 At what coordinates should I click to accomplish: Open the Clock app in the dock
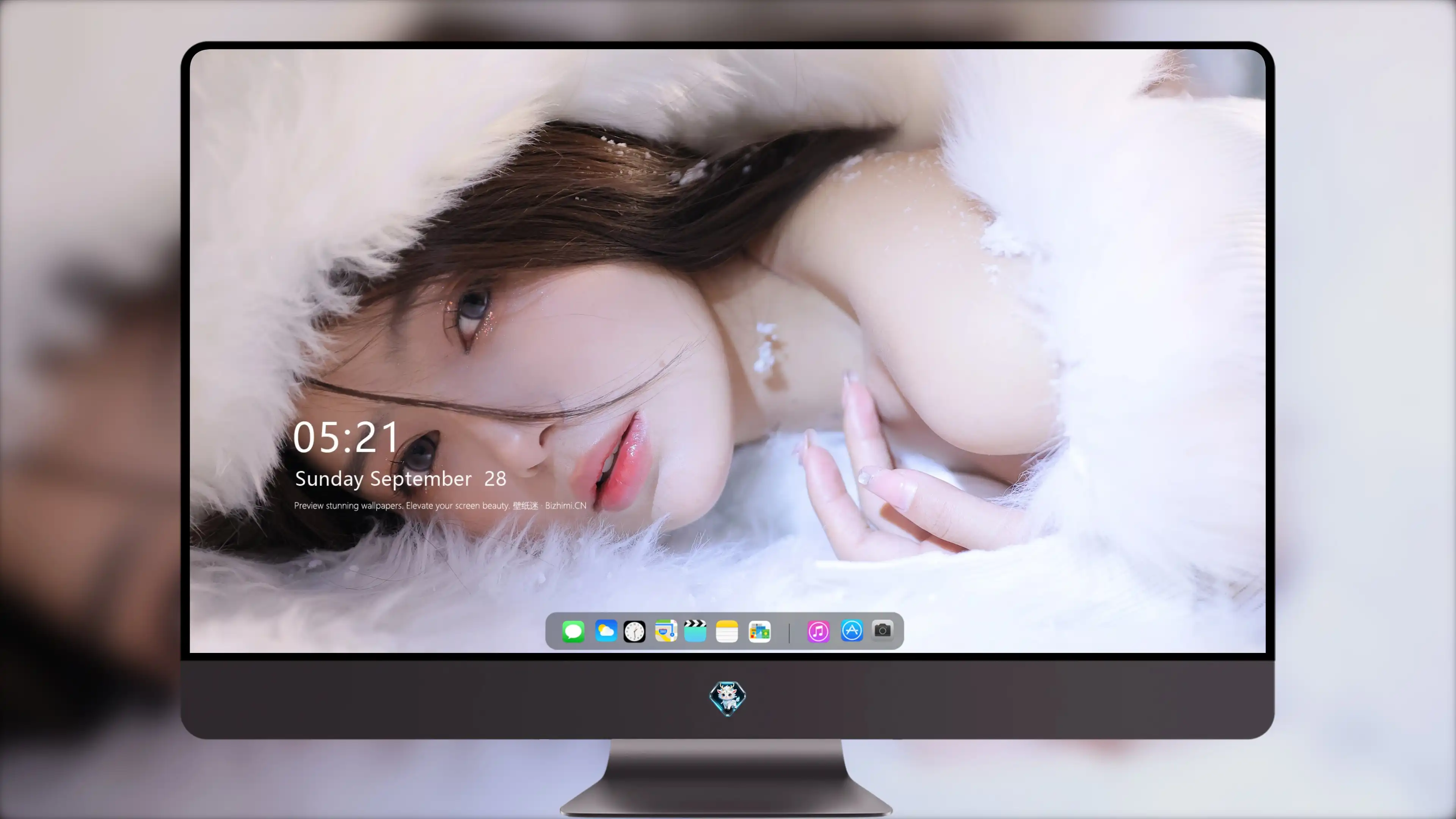tap(634, 631)
